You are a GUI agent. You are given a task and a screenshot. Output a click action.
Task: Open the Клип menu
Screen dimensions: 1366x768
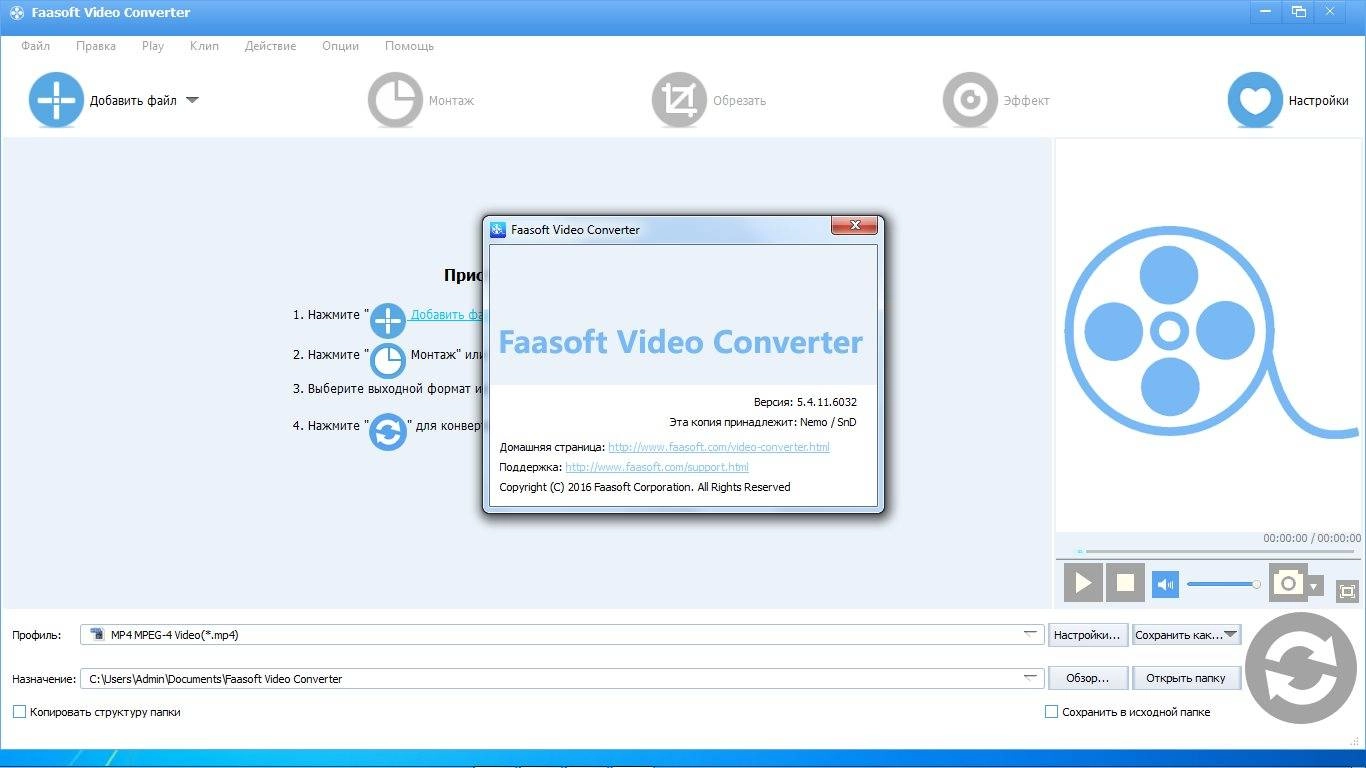click(204, 46)
